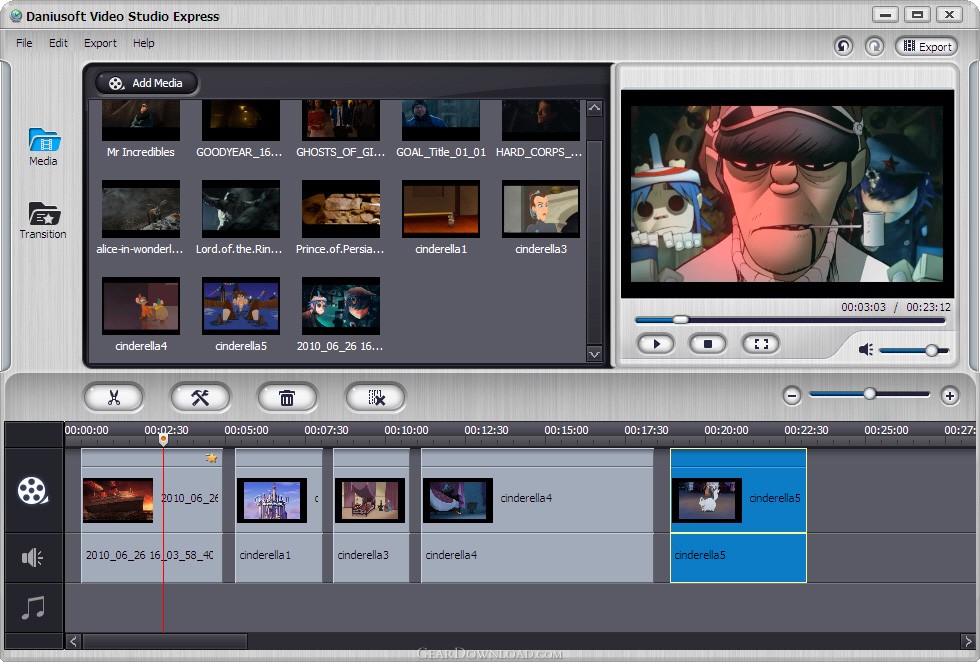This screenshot has height=662, width=980.
Task: Select the cinderella4 video clip on timeline
Action: pyautogui.click(x=537, y=491)
